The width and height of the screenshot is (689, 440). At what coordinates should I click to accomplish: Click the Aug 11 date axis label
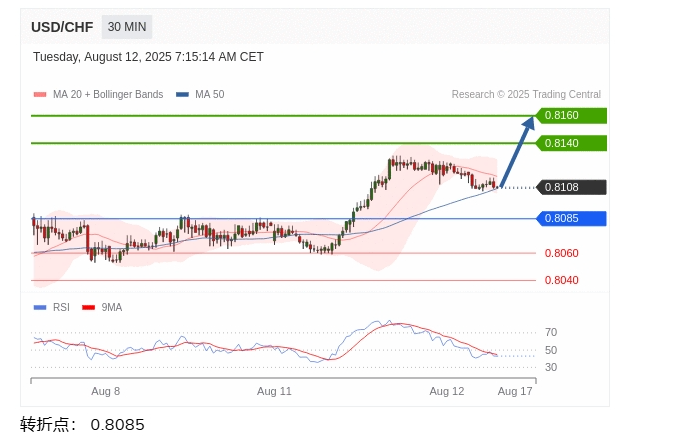(274, 391)
